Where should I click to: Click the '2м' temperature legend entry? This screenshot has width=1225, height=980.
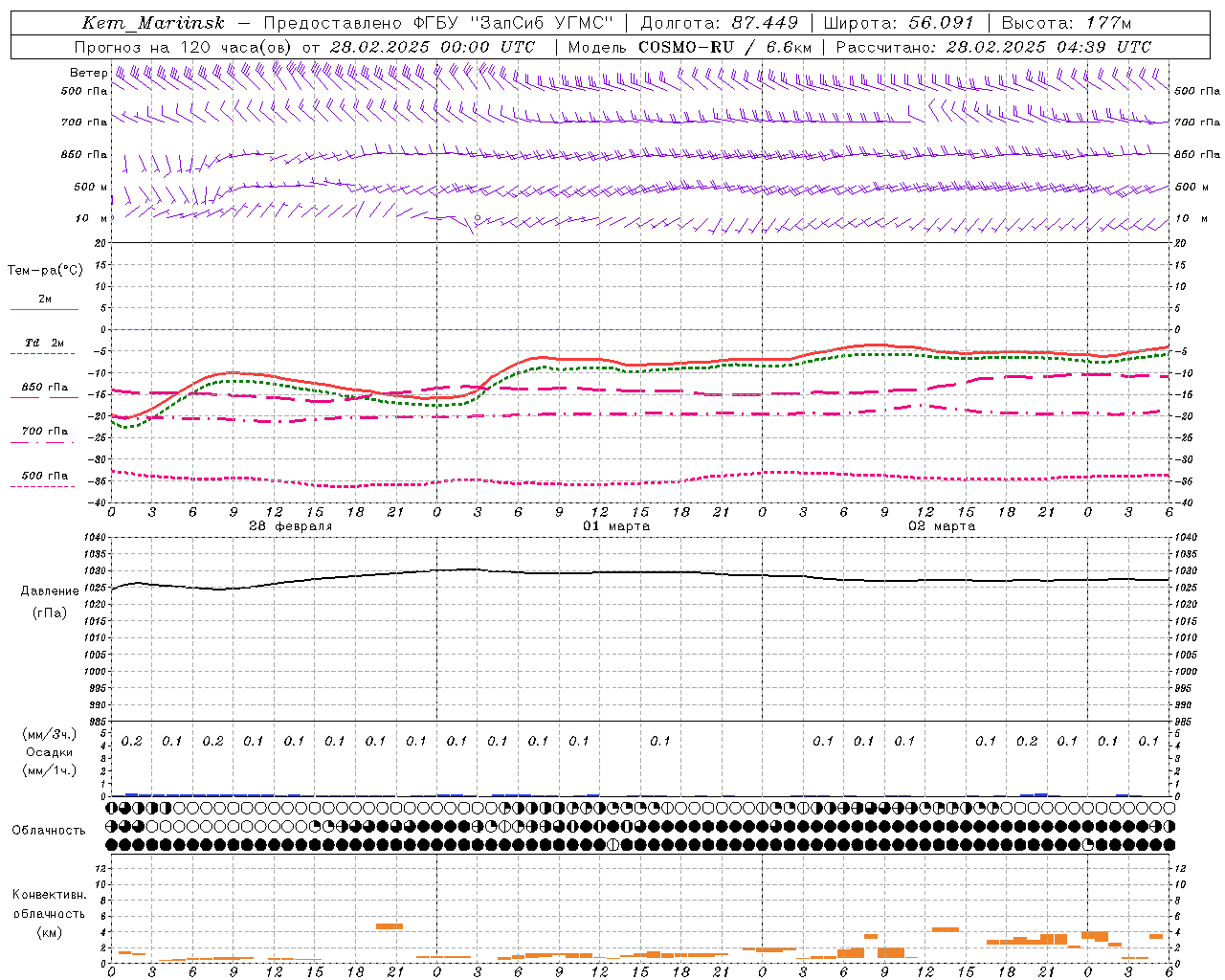click(45, 300)
